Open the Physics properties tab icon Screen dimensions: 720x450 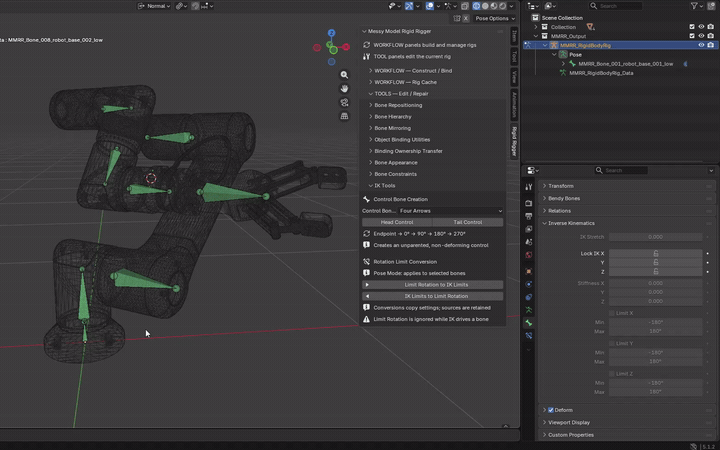[x=529, y=284]
